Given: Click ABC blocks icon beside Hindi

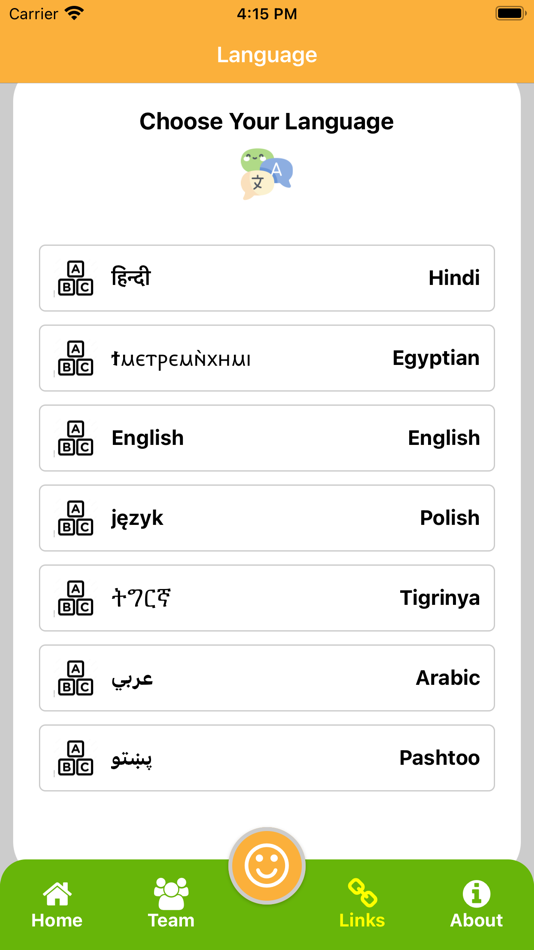Looking at the screenshot, I should [x=75, y=279].
